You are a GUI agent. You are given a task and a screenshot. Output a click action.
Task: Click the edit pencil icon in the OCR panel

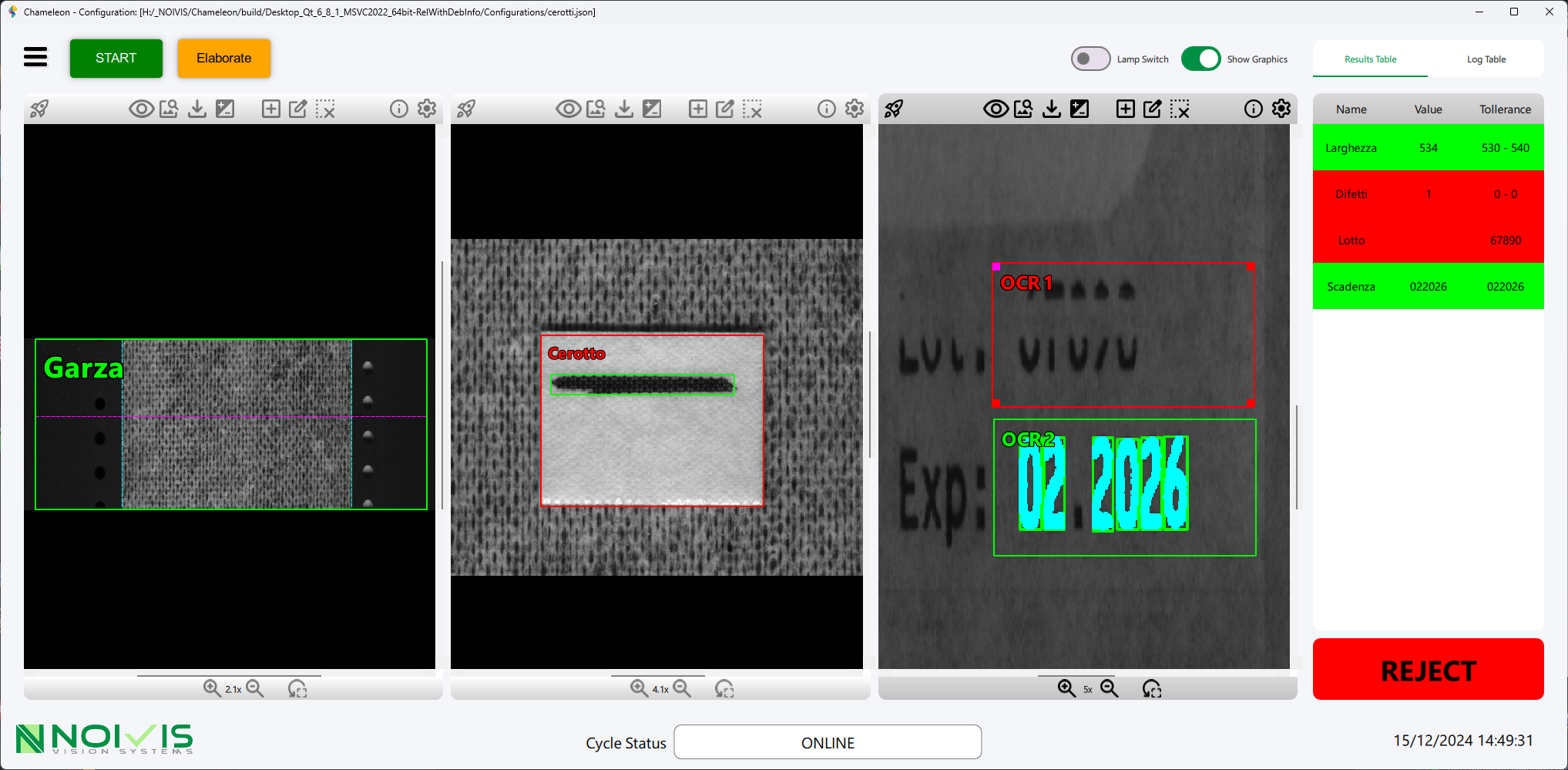click(x=1153, y=109)
